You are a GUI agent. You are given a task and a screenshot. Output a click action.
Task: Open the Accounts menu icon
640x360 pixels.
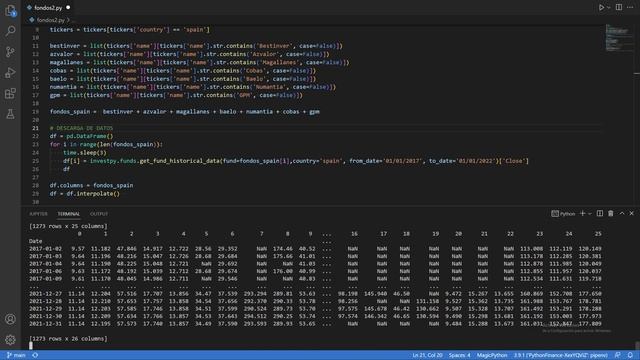[x=11, y=319]
